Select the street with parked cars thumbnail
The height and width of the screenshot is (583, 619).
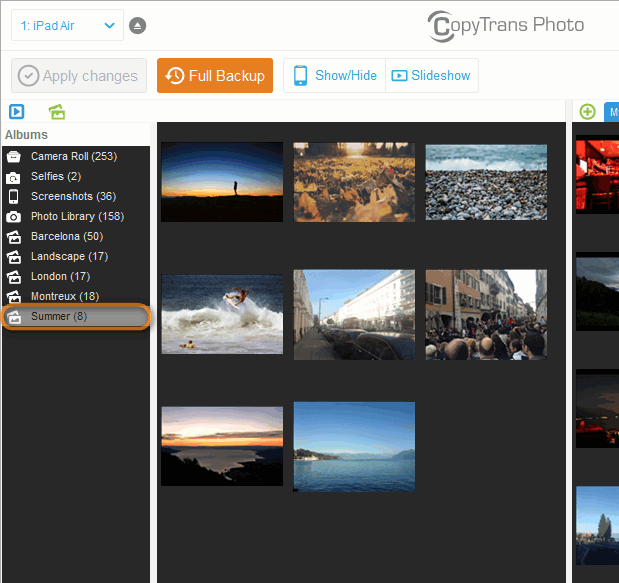(354, 315)
